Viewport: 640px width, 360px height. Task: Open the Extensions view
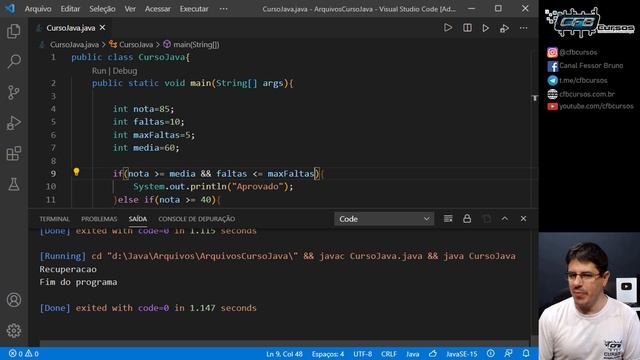[x=14, y=153]
